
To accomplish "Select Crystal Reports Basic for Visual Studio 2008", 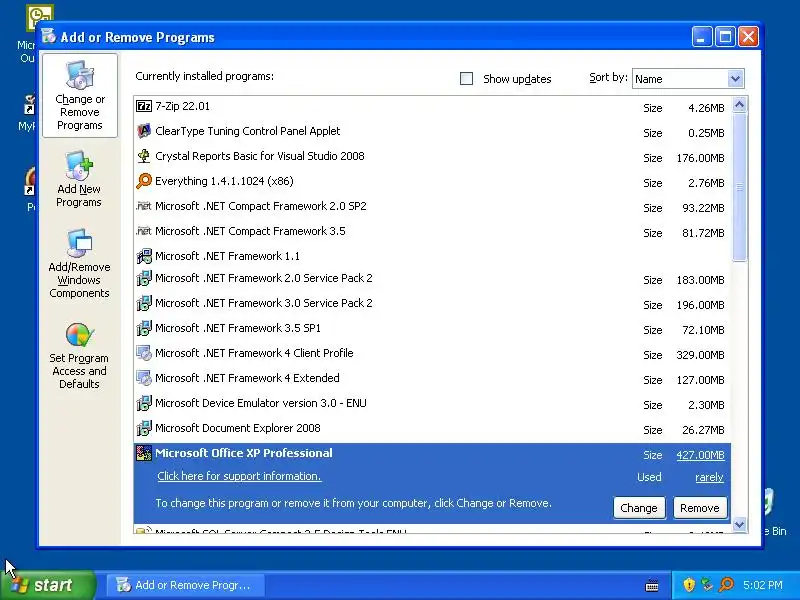I will coord(432,157).
